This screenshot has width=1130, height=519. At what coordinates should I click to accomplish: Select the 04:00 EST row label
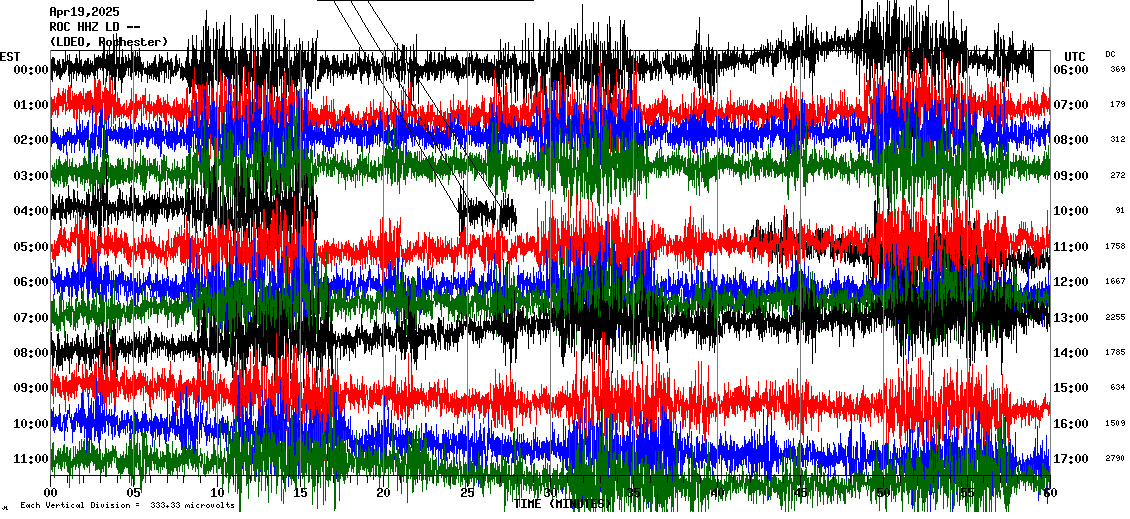pyautogui.click(x=31, y=211)
